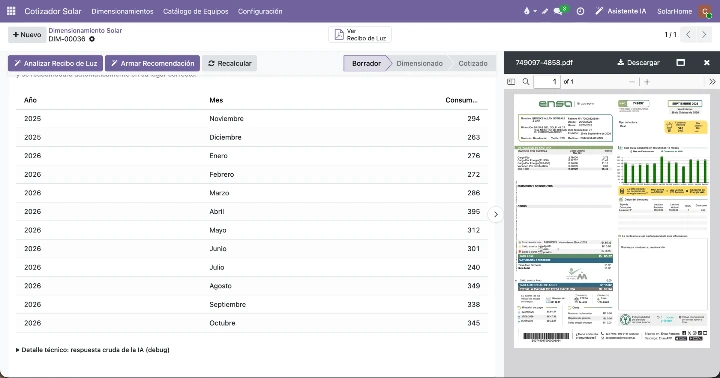
Task: Go to the next record arrow
Action: pyautogui.click(x=703, y=34)
